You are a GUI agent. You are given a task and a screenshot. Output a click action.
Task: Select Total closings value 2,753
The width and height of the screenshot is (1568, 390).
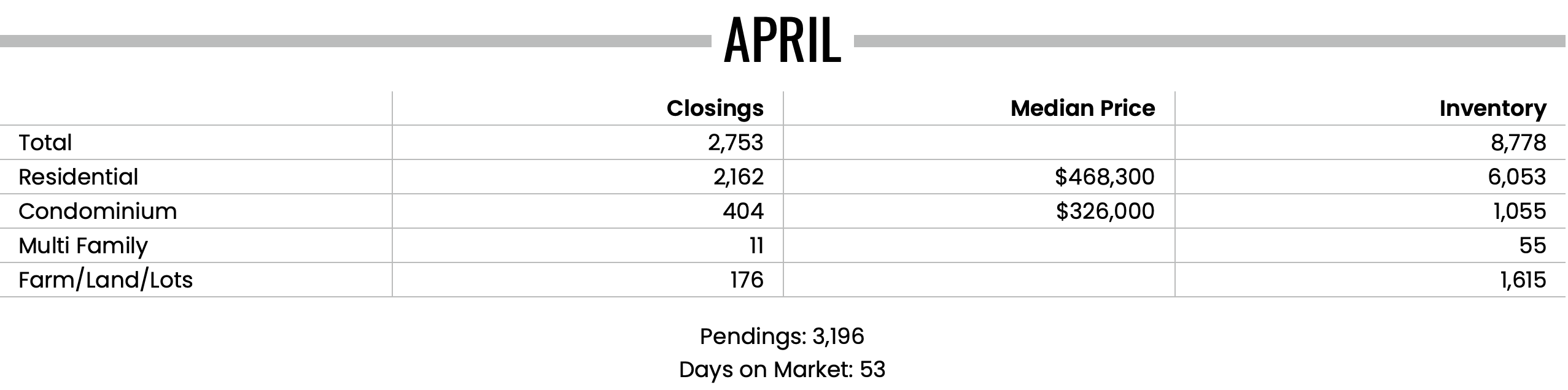(x=735, y=142)
